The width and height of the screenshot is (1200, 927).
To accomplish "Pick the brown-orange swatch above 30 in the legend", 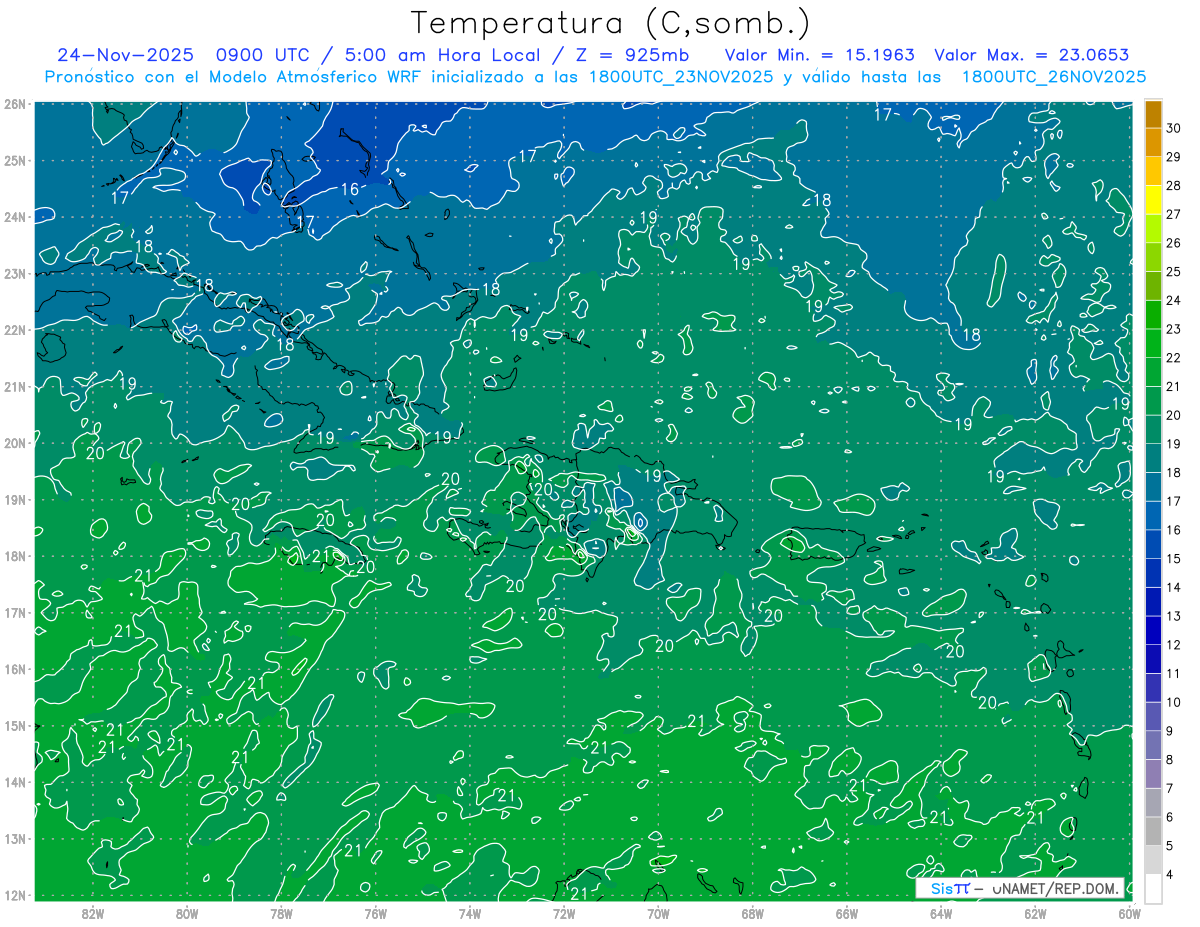I will (x=1153, y=114).
